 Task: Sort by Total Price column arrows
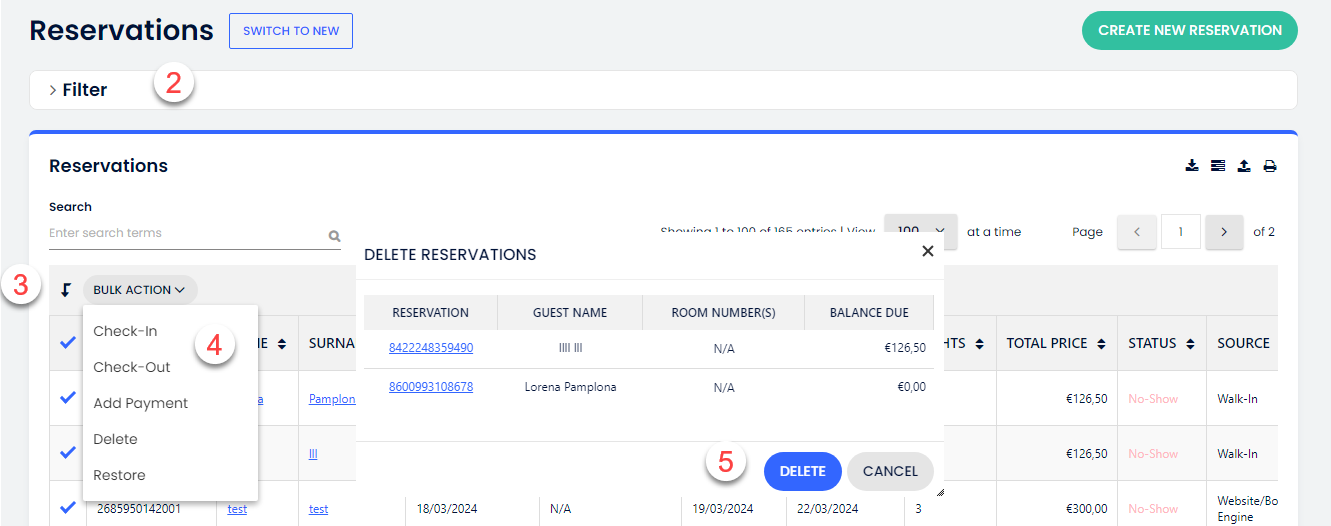pyautogui.click(x=1101, y=344)
